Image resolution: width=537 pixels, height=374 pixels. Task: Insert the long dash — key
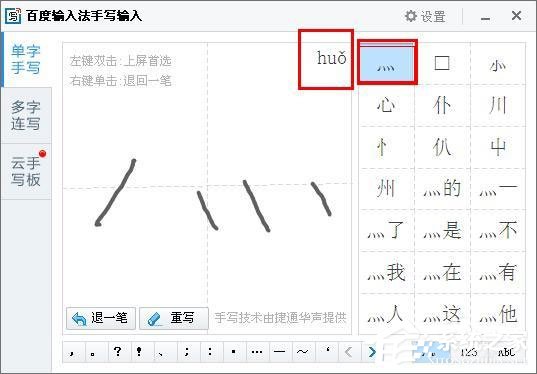tap(280, 352)
